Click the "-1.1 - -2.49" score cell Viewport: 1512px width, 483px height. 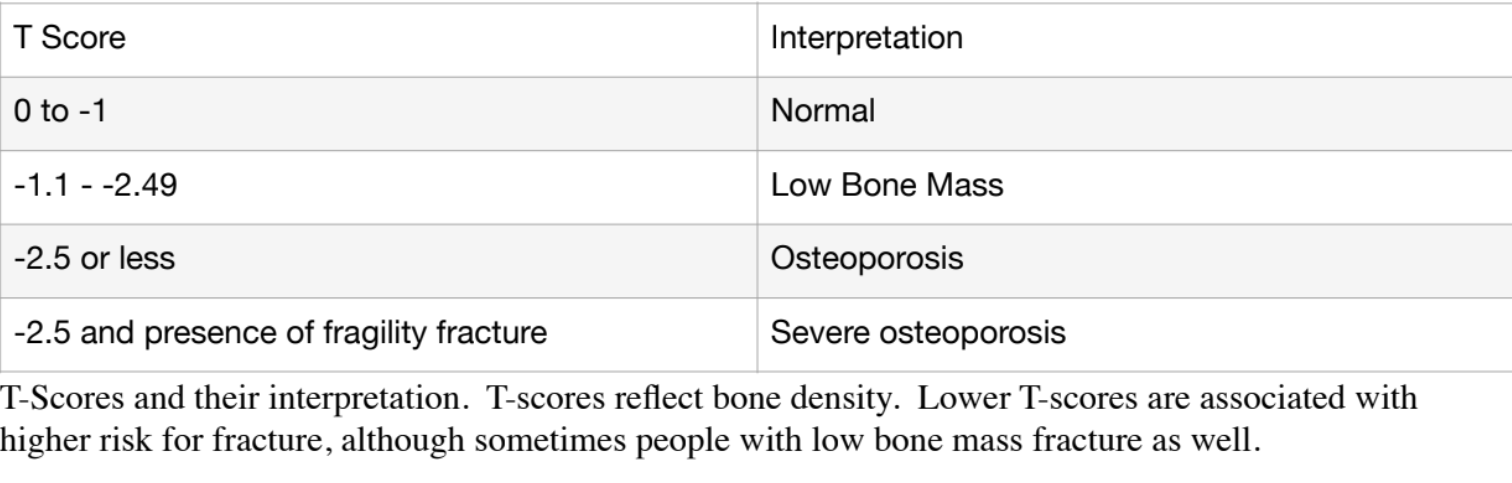click(x=378, y=188)
